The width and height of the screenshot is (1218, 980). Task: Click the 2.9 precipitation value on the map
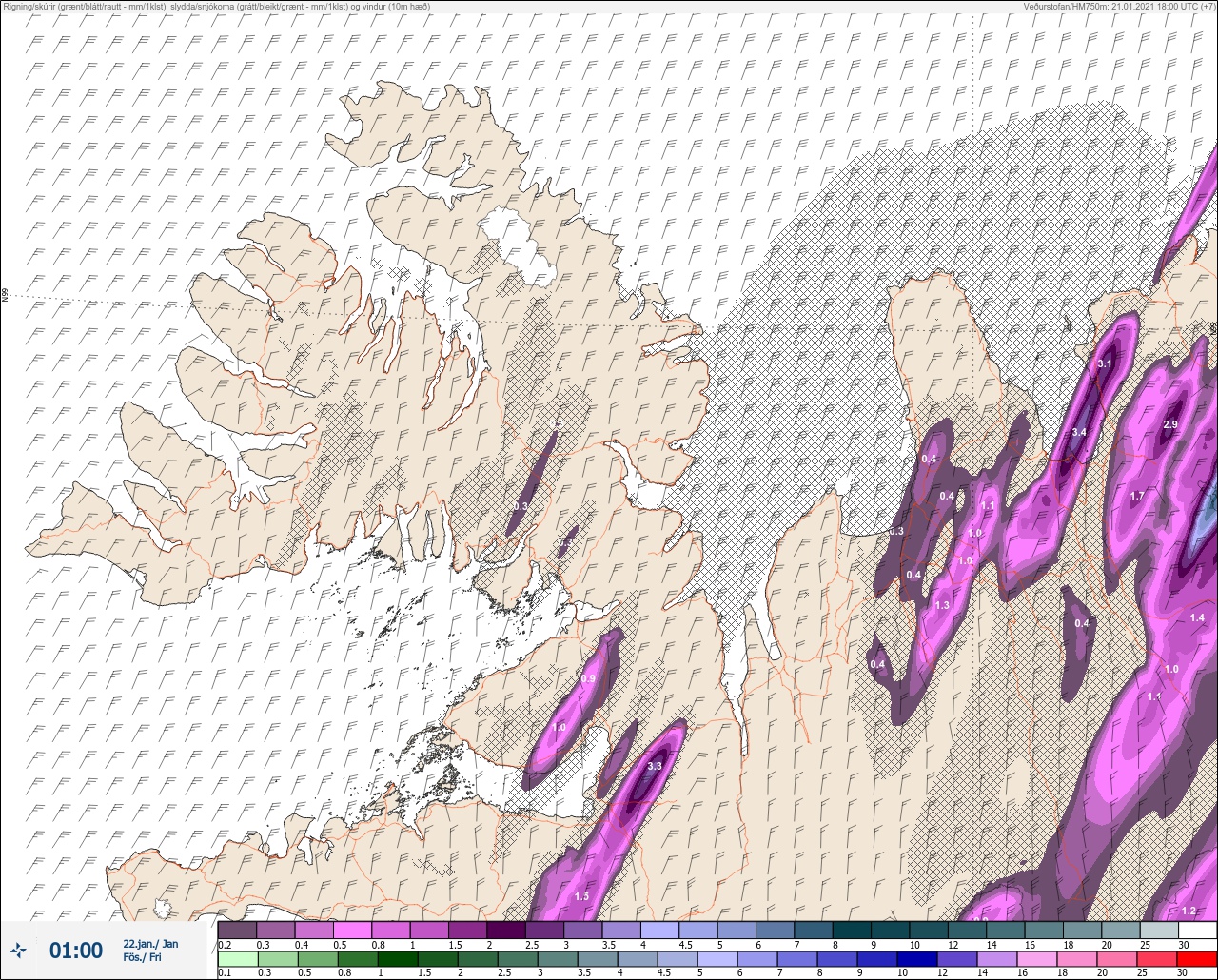[x=1170, y=424]
